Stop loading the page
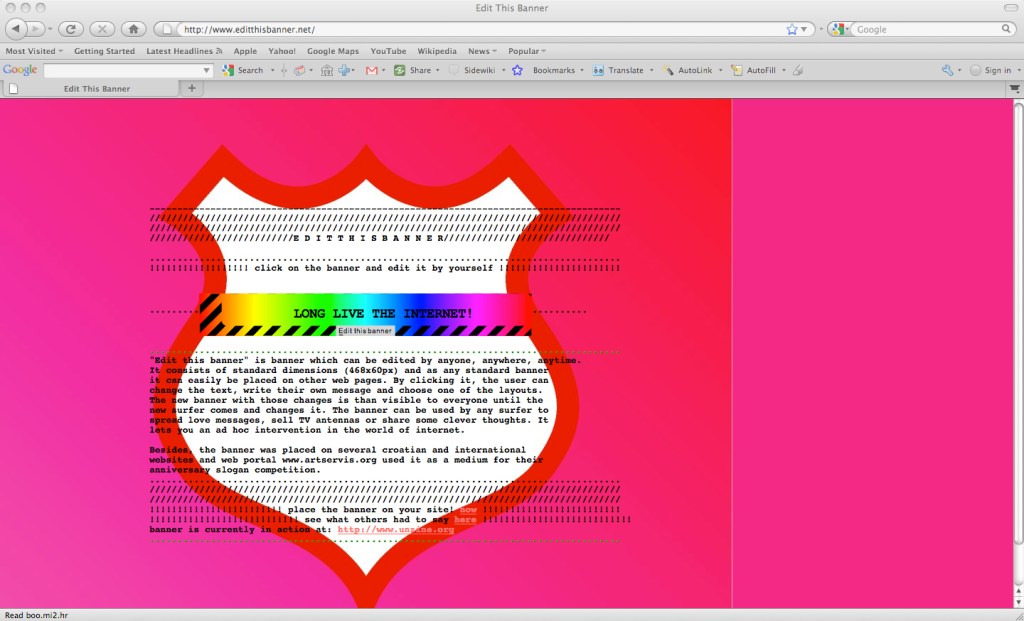This screenshot has width=1024, height=621. tap(103, 29)
